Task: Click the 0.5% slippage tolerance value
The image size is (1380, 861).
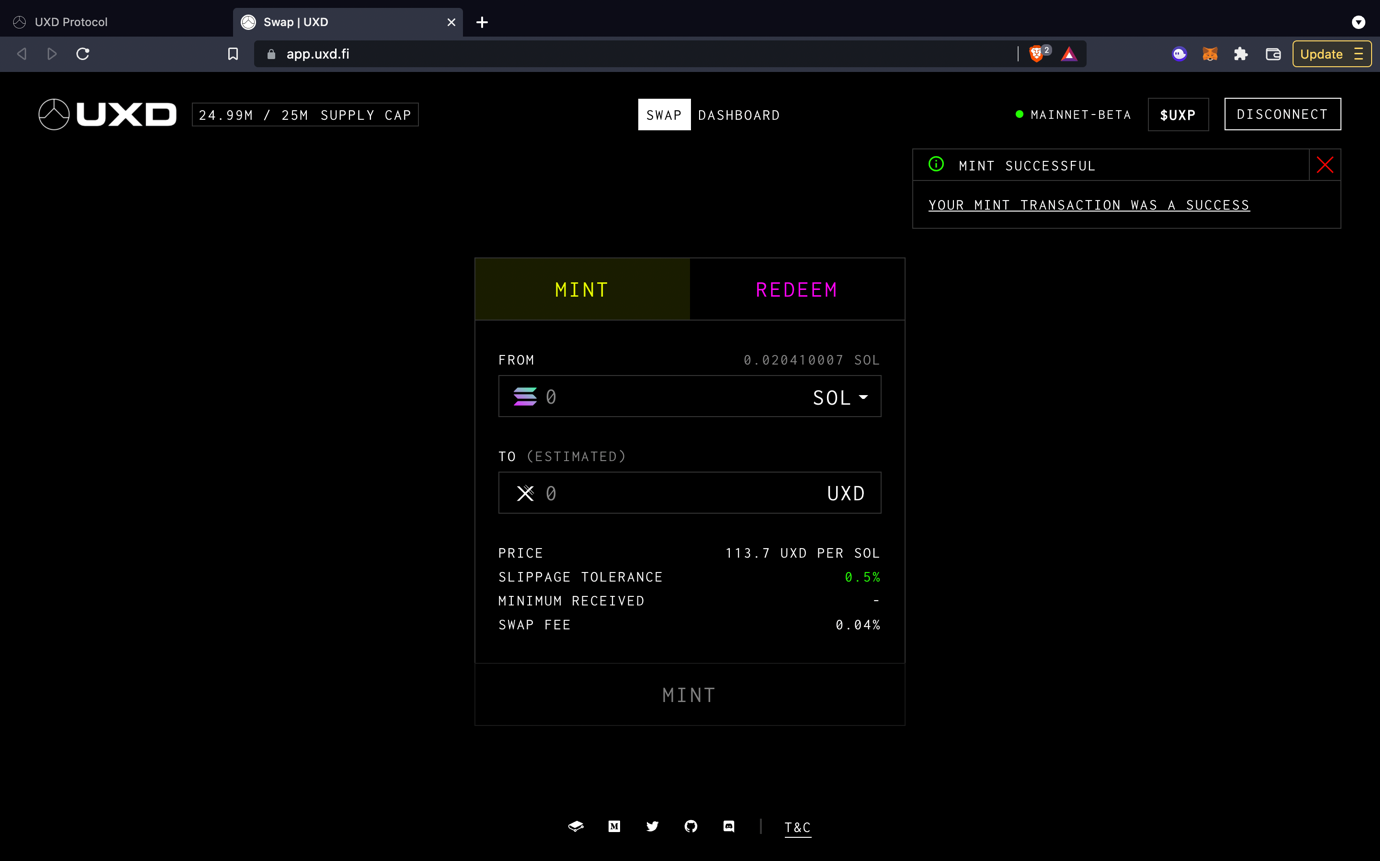Action: point(862,577)
